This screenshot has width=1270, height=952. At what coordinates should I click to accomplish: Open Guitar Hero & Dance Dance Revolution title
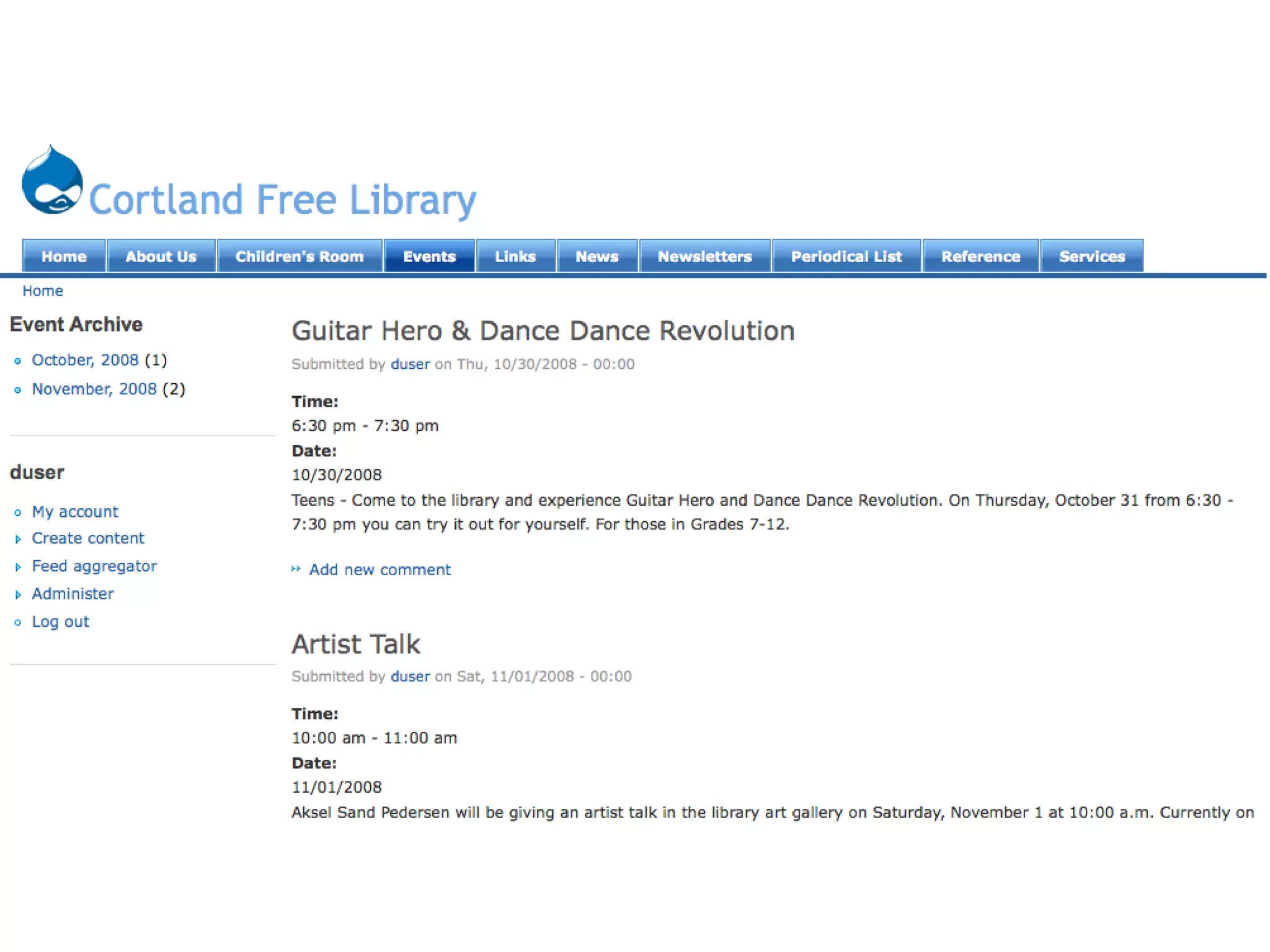(x=543, y=331)
